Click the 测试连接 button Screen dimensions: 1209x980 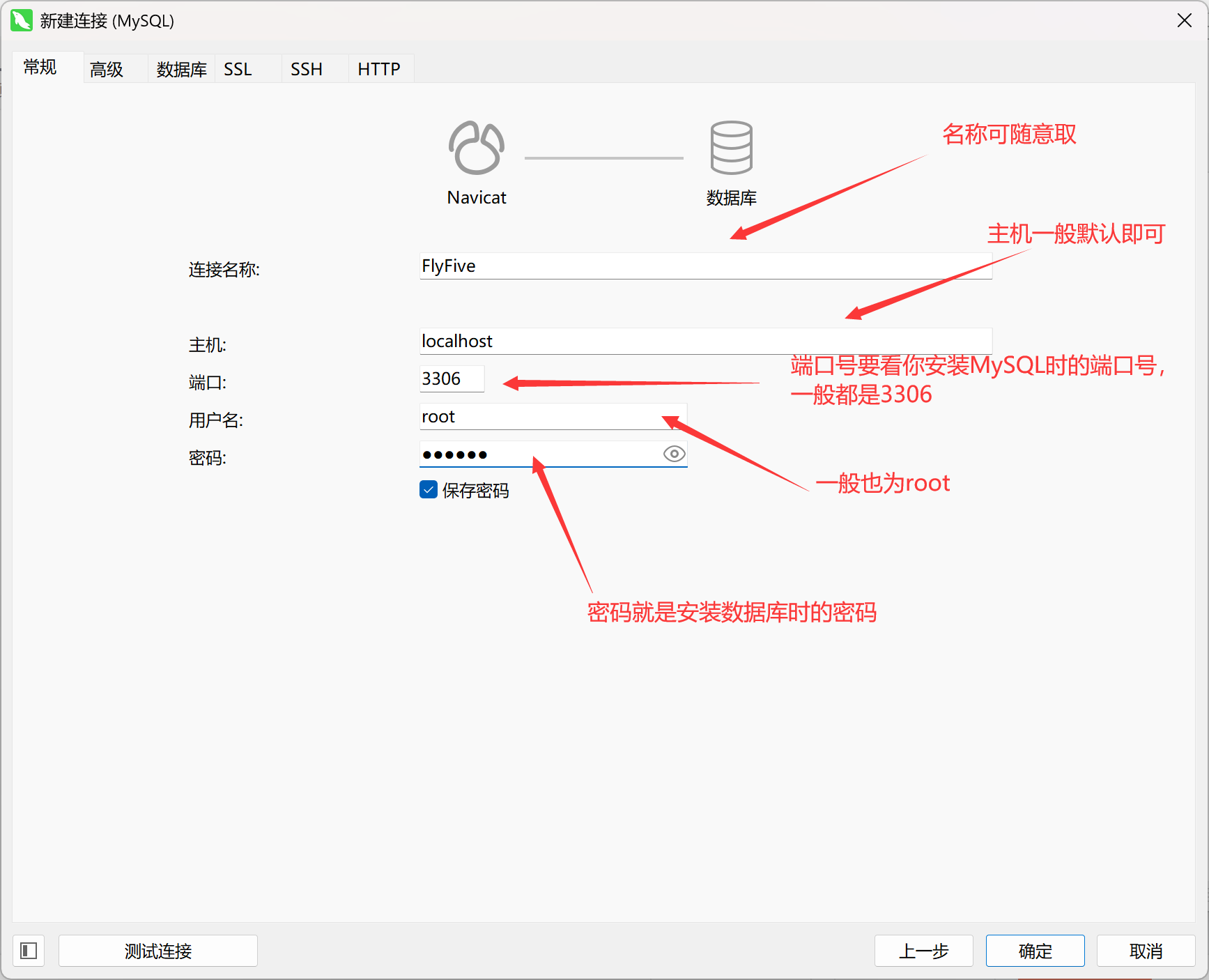(x=158, y=951)
